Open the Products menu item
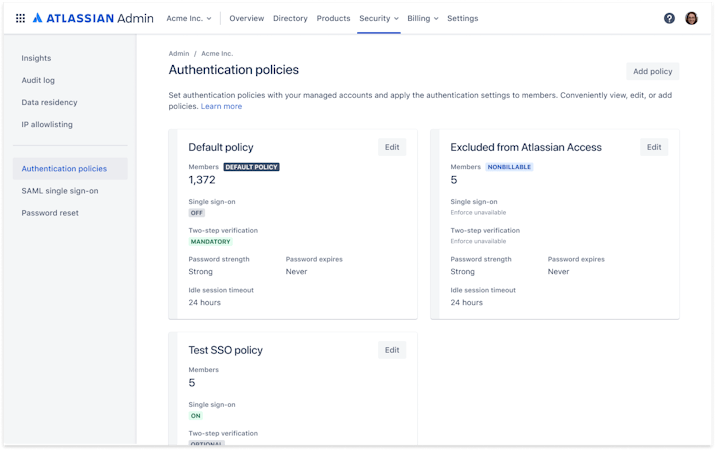Image resolution: width=715 pixels, height=450 pixels. (x=333, y=18)
